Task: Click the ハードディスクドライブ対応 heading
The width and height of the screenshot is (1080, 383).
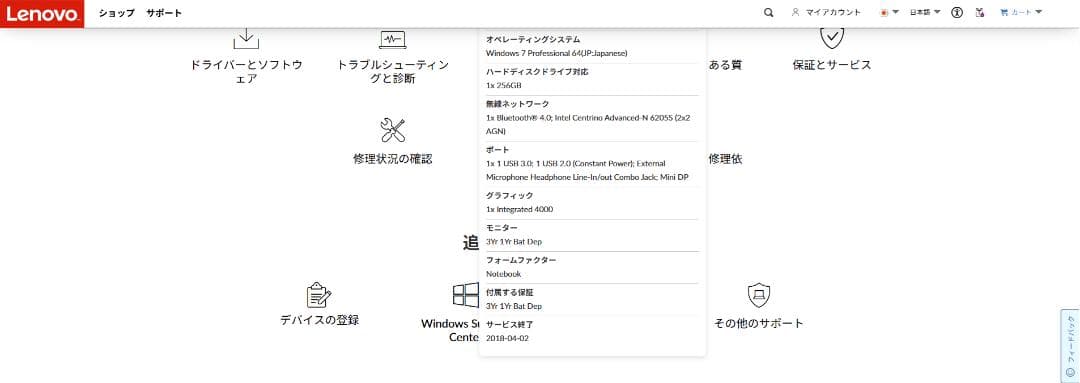Action: coord(537,72)
